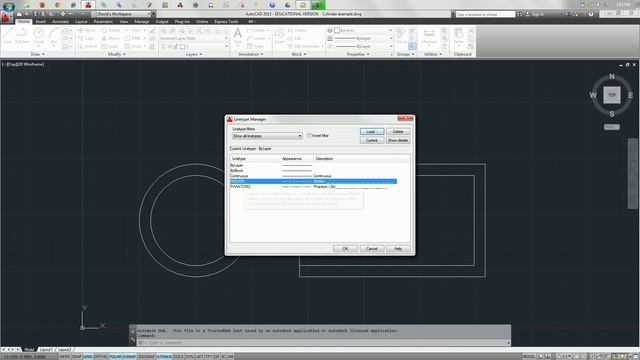640x360 pixels.
Task: Click the Text annotation tool
Action: click(238, 36)
